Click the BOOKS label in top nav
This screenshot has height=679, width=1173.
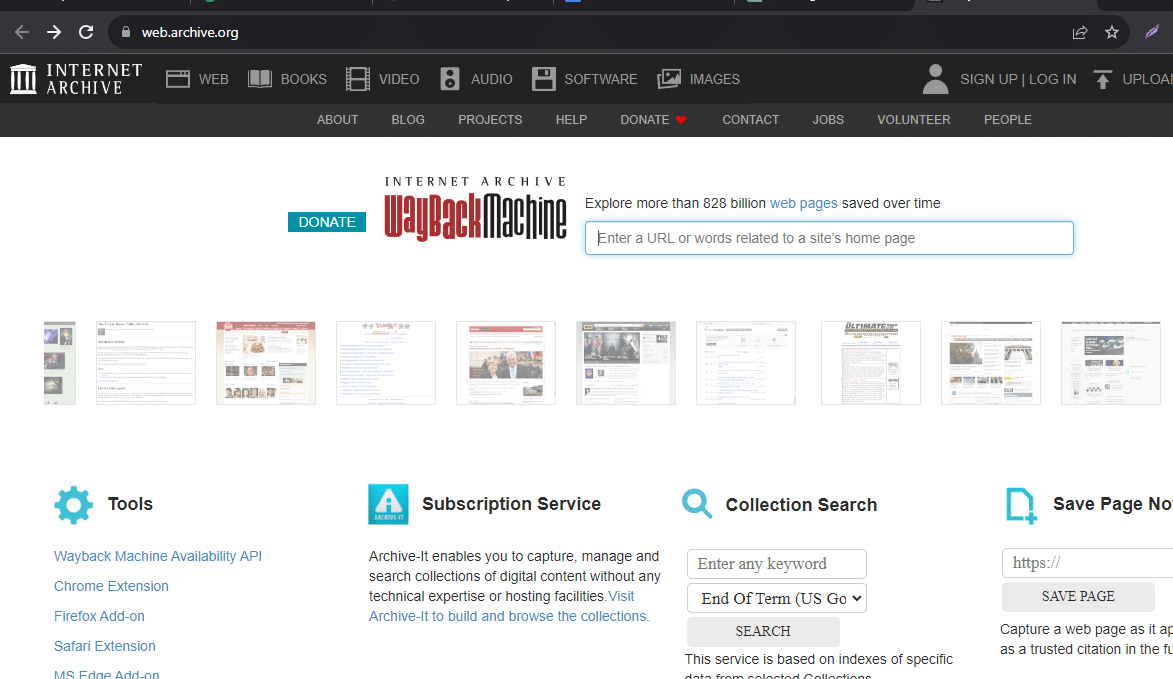303,79
